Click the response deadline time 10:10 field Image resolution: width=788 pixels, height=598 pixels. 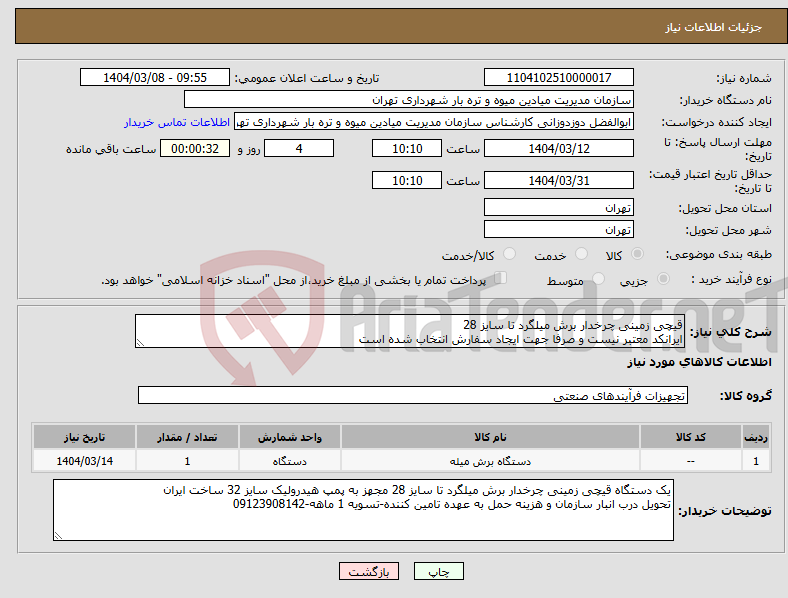click(x=407, y=148)
